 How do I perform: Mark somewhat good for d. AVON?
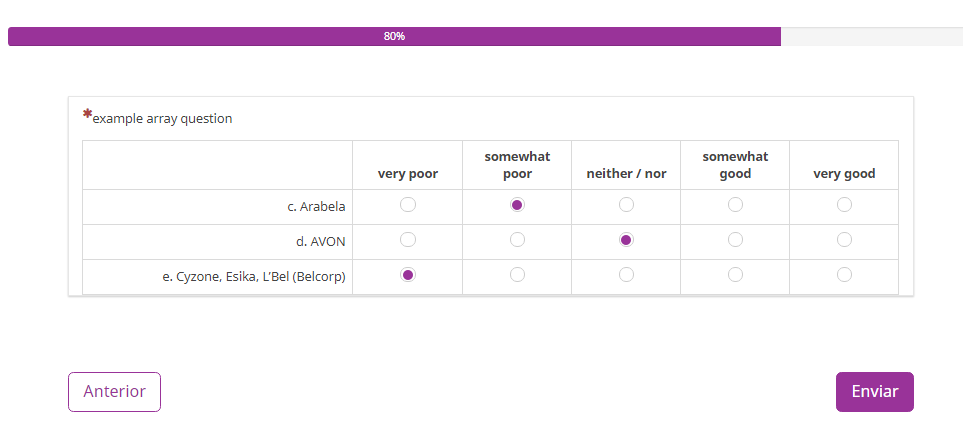click(x=735, y=239)
